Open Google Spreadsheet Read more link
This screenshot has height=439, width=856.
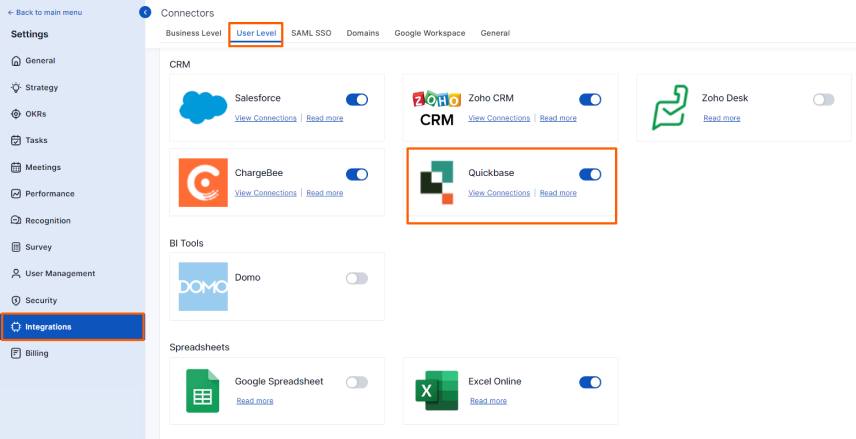point(255,401)
